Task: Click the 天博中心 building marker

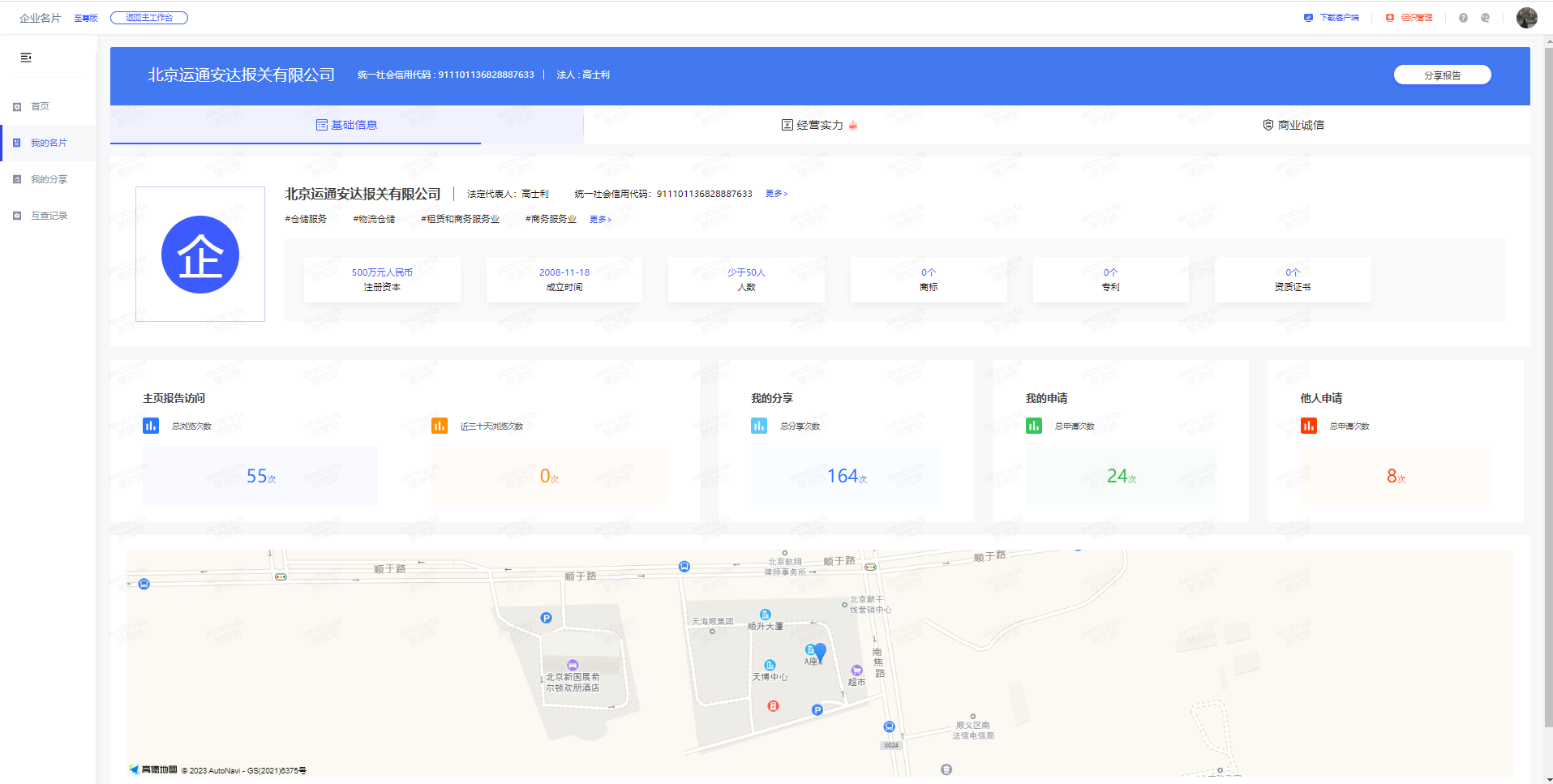Action: [x=770, y=666]
